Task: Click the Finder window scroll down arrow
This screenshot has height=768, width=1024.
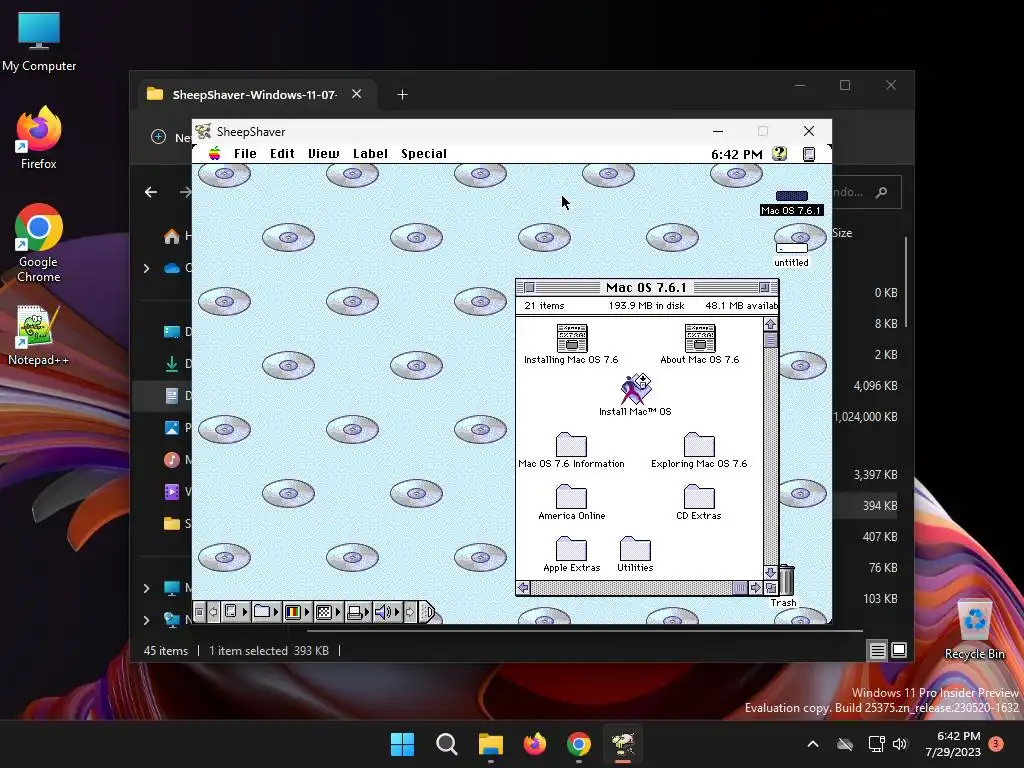Action: [x=771, y=572]
